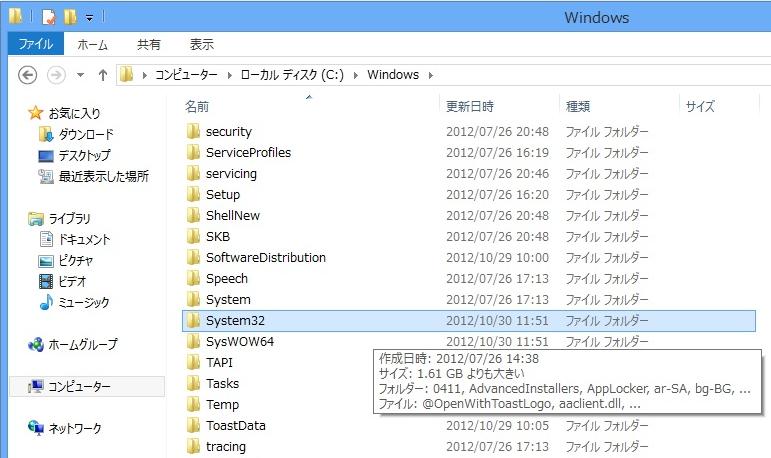Select the tracing folder icon

193,446
